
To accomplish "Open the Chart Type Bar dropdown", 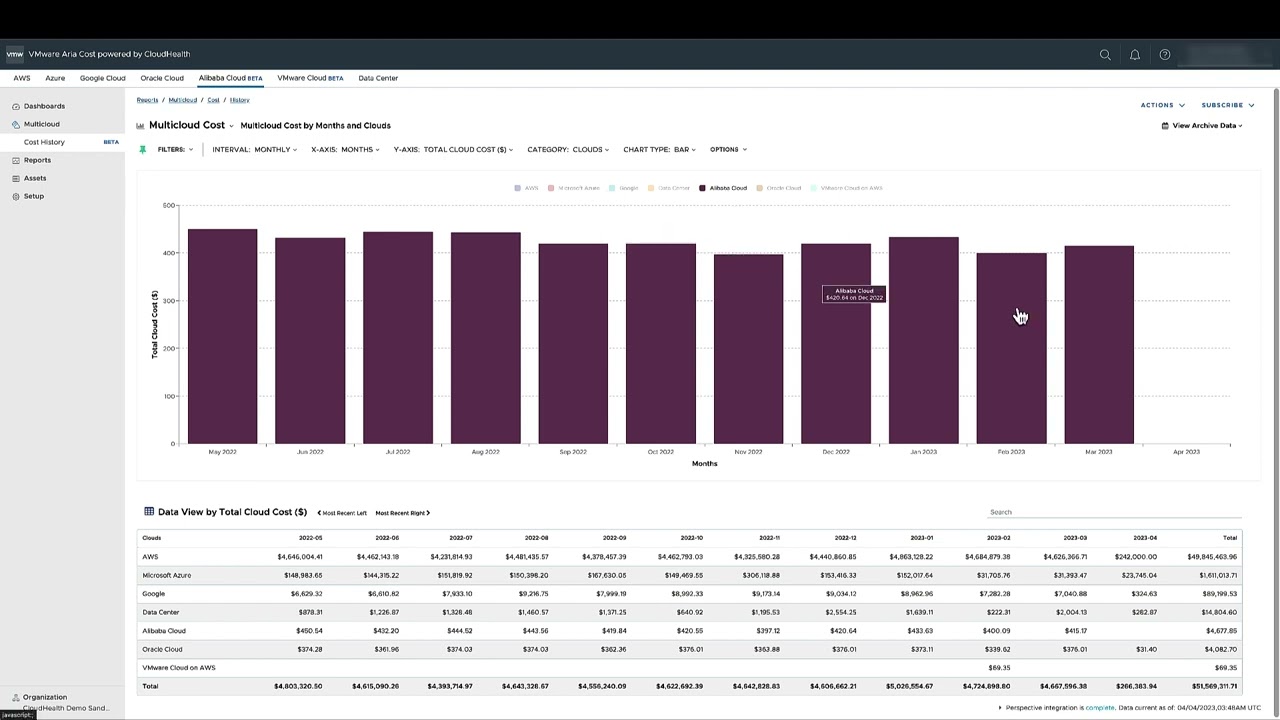I will click(659, 149).
